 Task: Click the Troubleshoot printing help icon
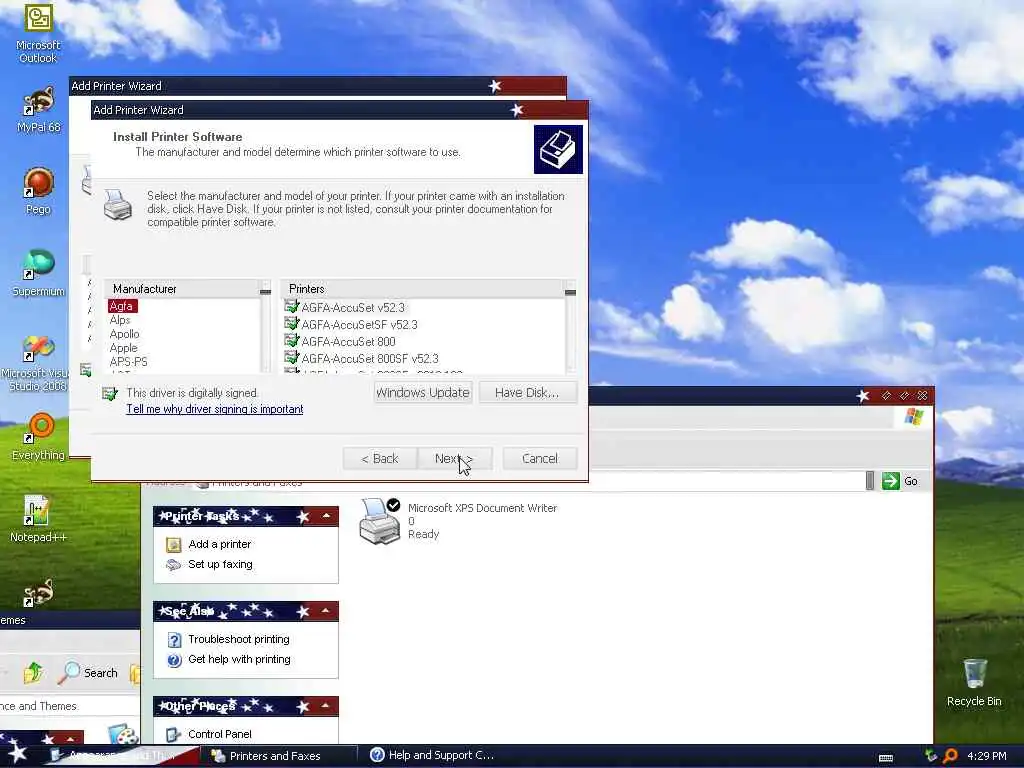pos(174,640)
